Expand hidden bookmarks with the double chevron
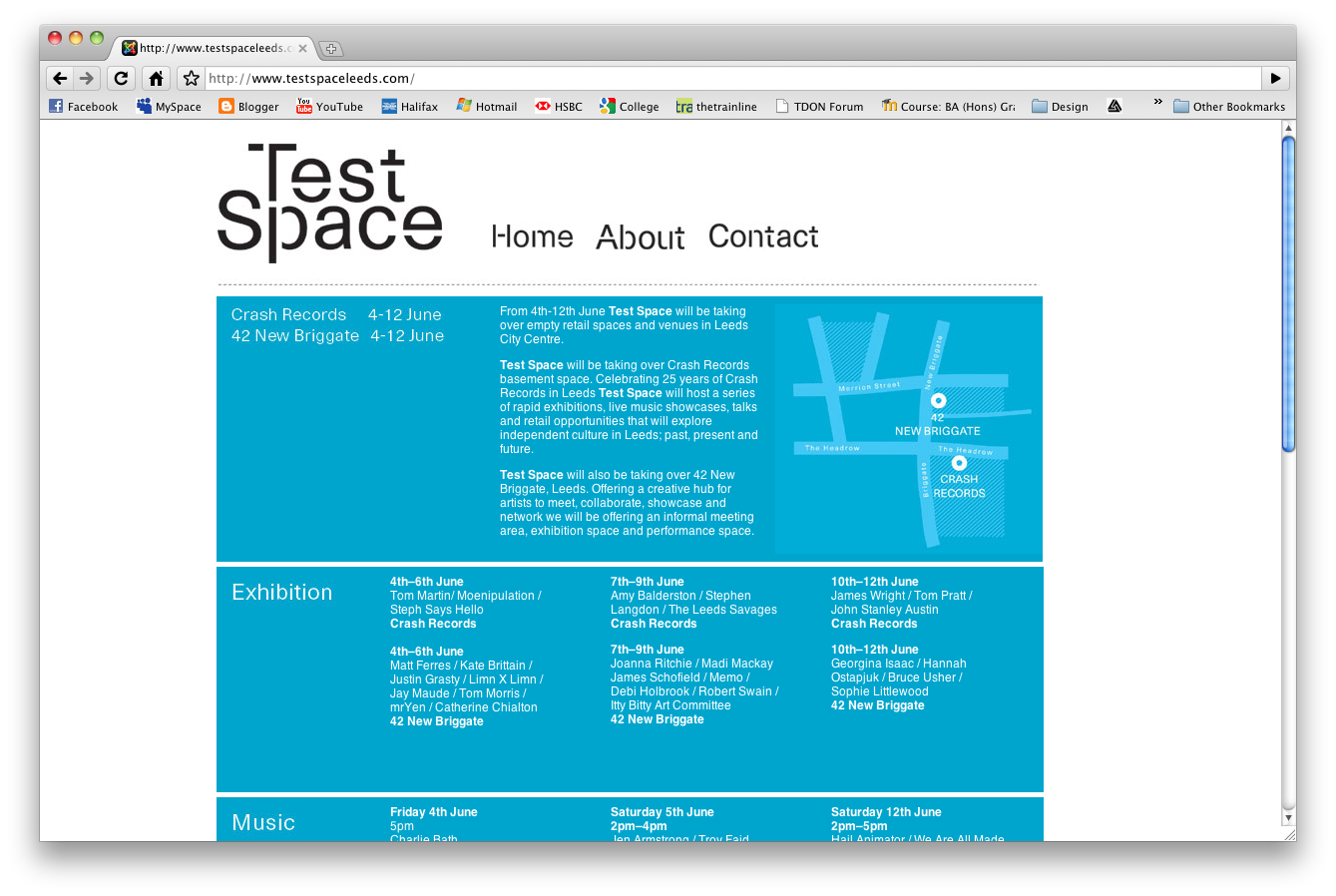The width and height of the screenshot is (1336, 896). (x=1157, y=102)
